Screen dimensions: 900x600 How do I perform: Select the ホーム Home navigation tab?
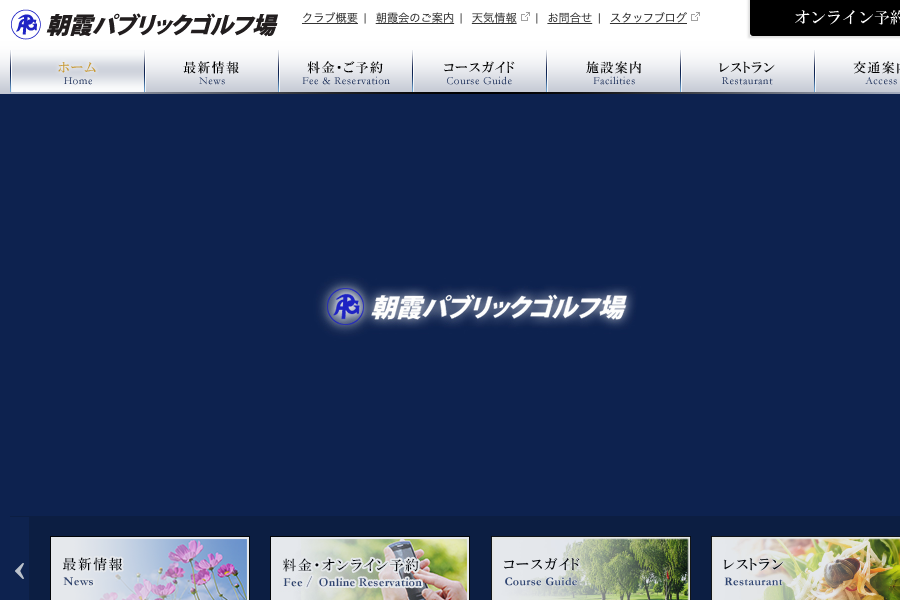point(77,71)
